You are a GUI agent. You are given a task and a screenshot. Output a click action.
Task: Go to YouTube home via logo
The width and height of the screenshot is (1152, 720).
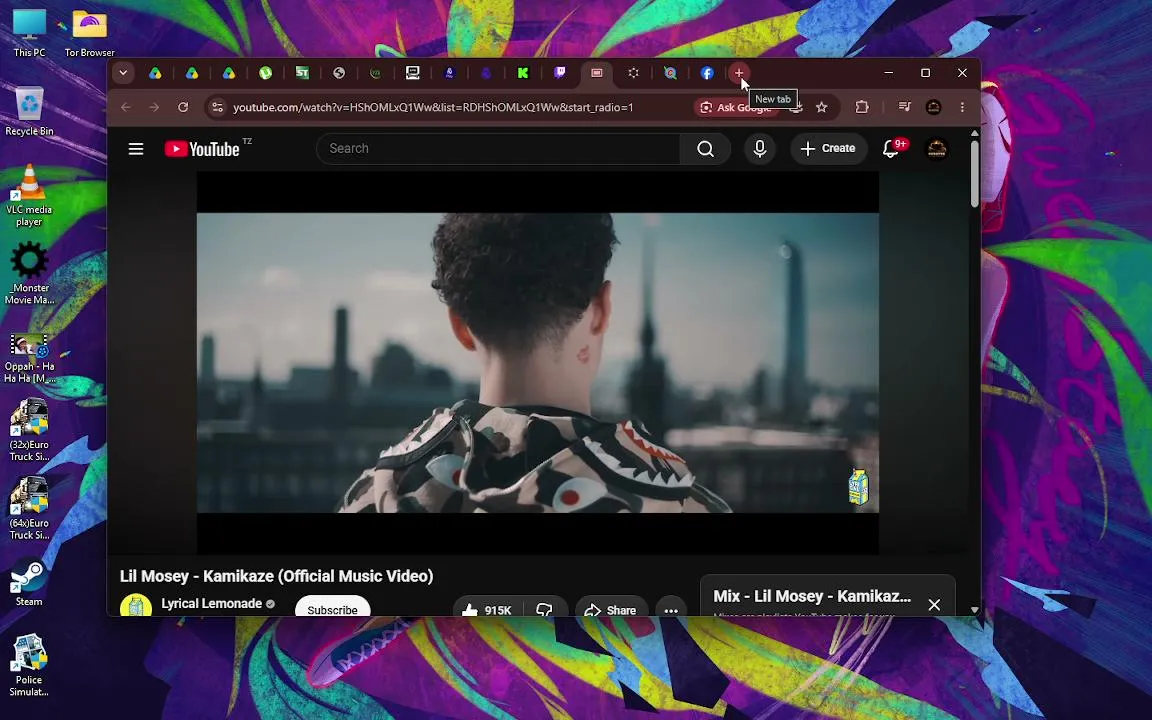(x=202, y=149)
